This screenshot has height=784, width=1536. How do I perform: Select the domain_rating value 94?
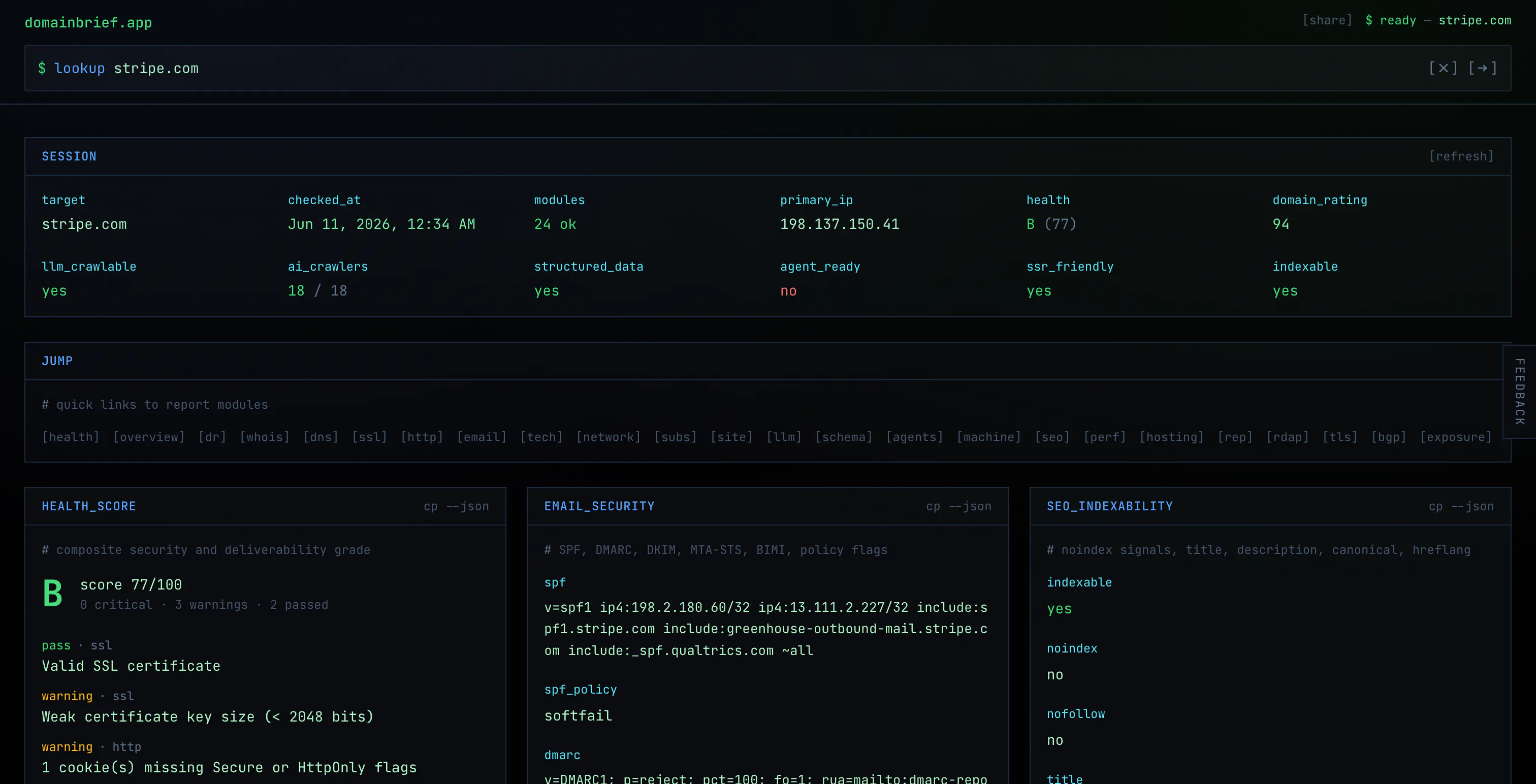point(1281,224)
